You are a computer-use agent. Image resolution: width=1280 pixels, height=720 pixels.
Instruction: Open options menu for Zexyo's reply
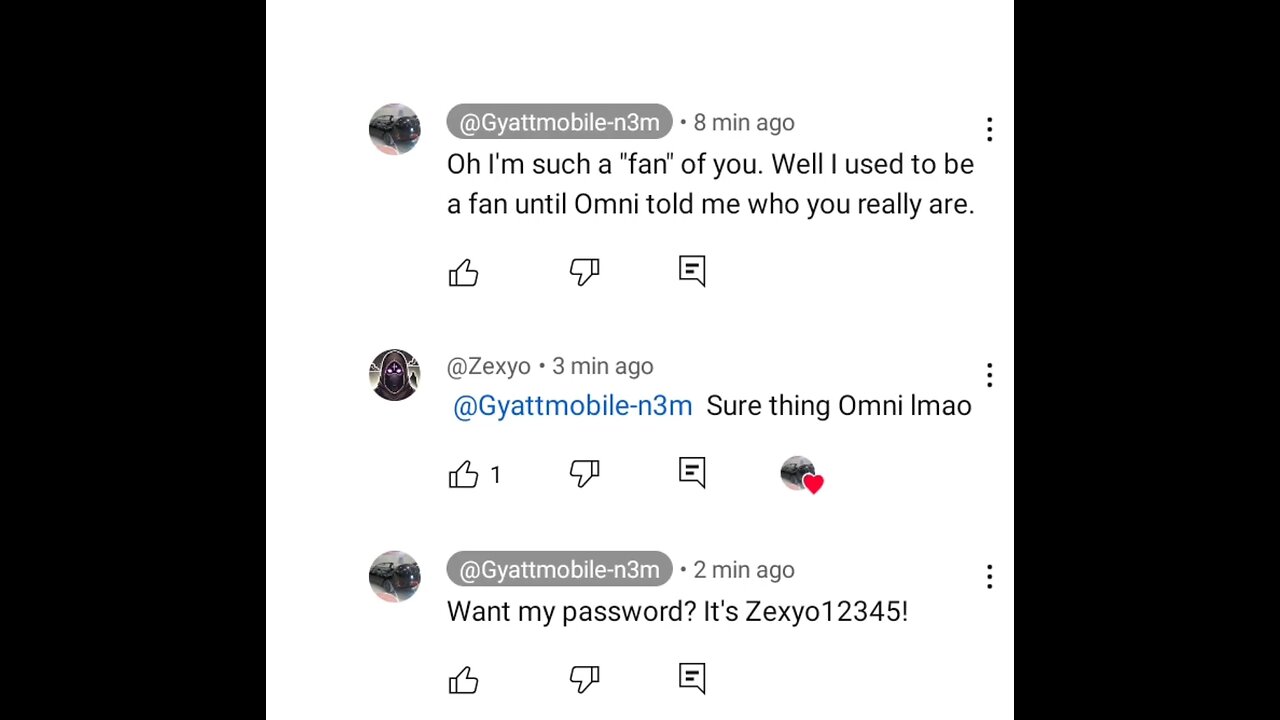(x=989, y=375)
